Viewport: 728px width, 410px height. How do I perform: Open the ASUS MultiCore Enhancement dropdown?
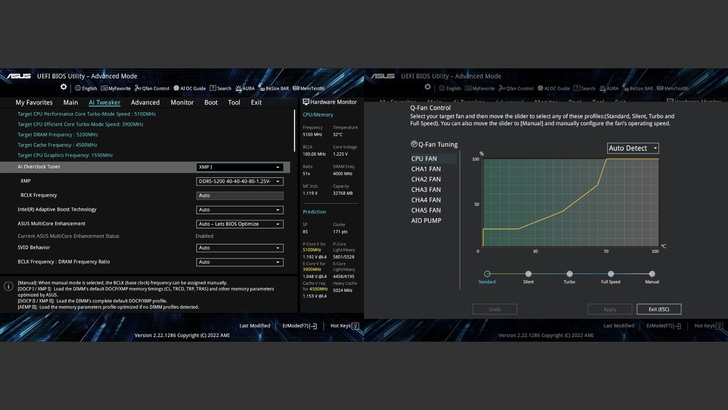point(240,224)
